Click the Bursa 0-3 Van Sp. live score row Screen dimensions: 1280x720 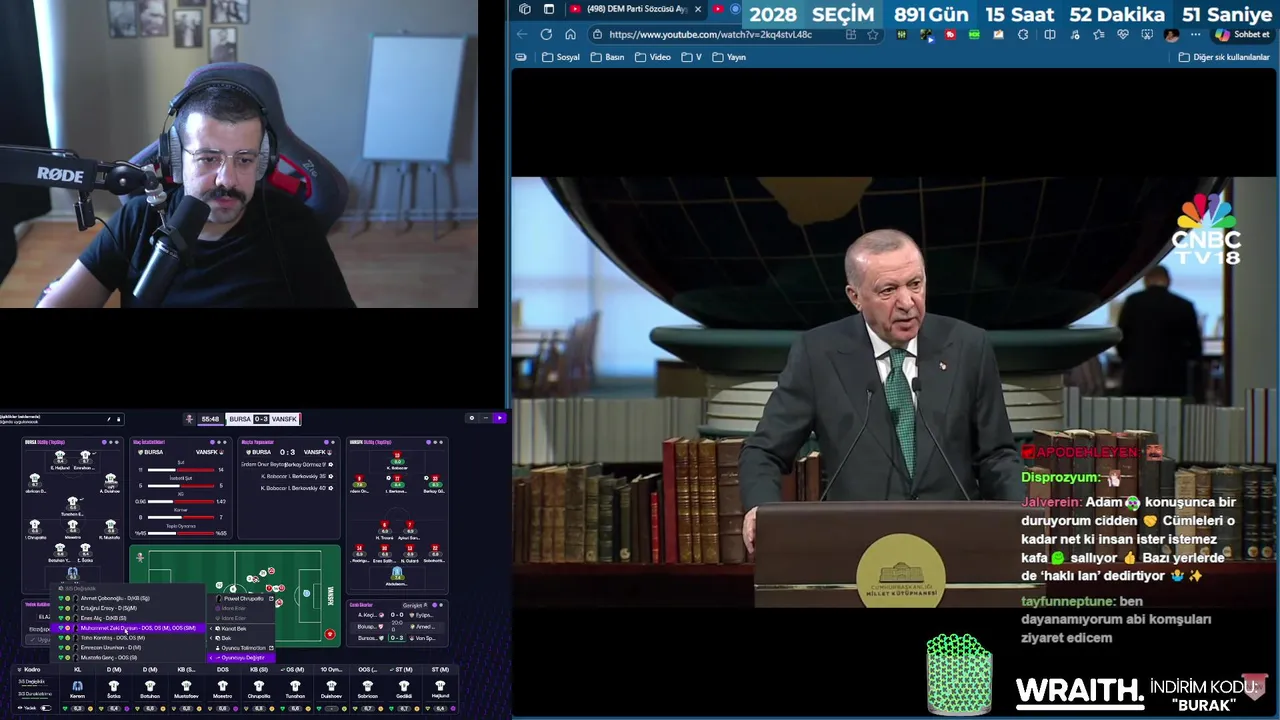[x=396, y=638]
